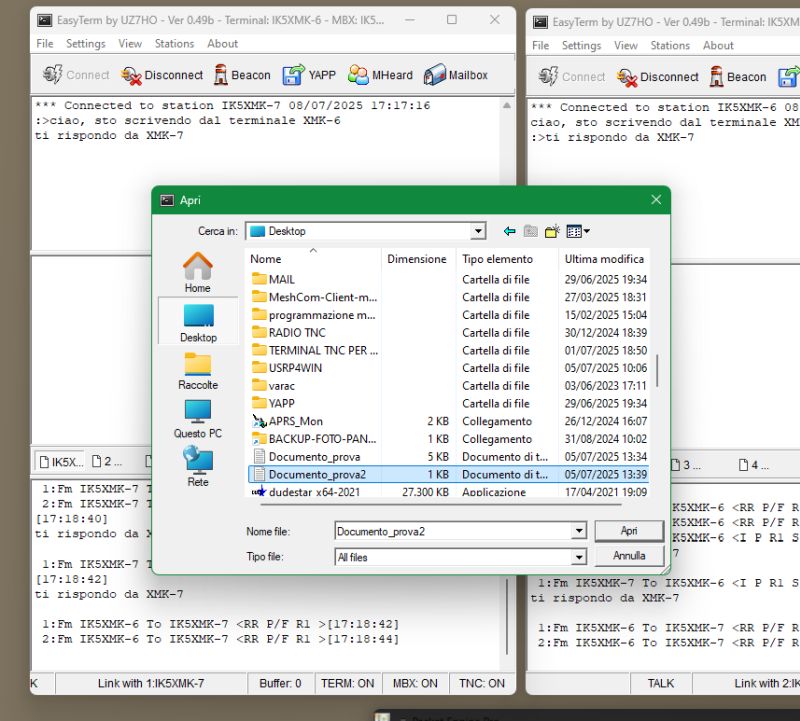
Task: Sort by the Nome column header
Action: click(313, 259)
